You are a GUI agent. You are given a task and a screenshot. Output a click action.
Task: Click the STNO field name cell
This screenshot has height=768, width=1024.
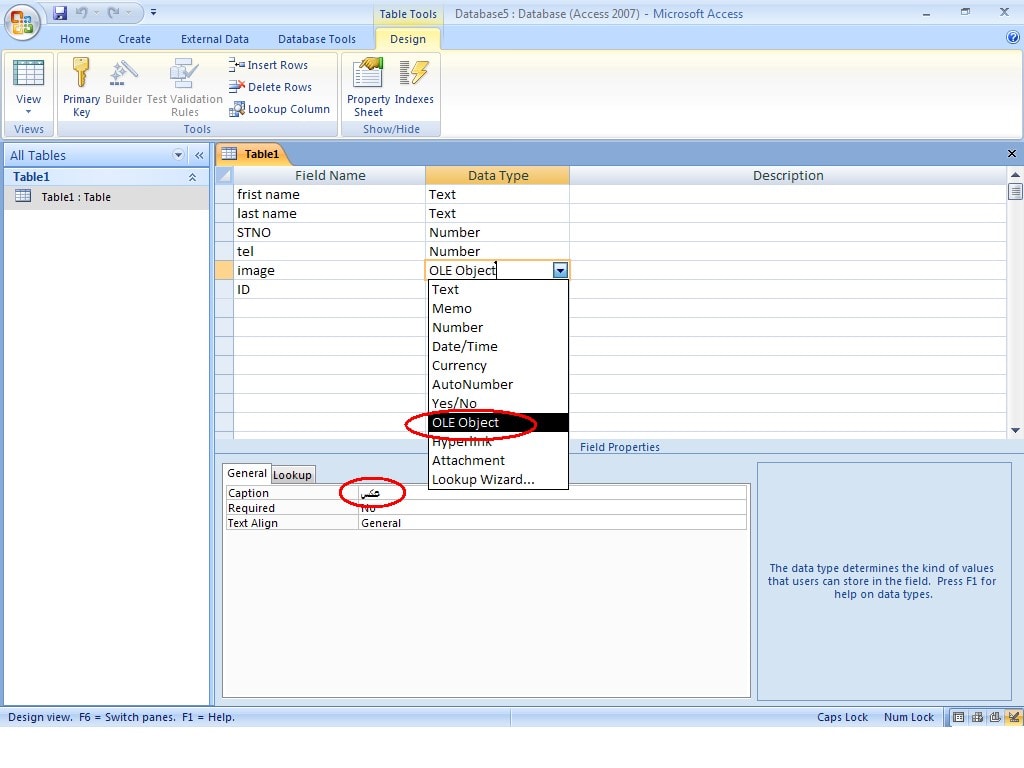click(329, 232)
